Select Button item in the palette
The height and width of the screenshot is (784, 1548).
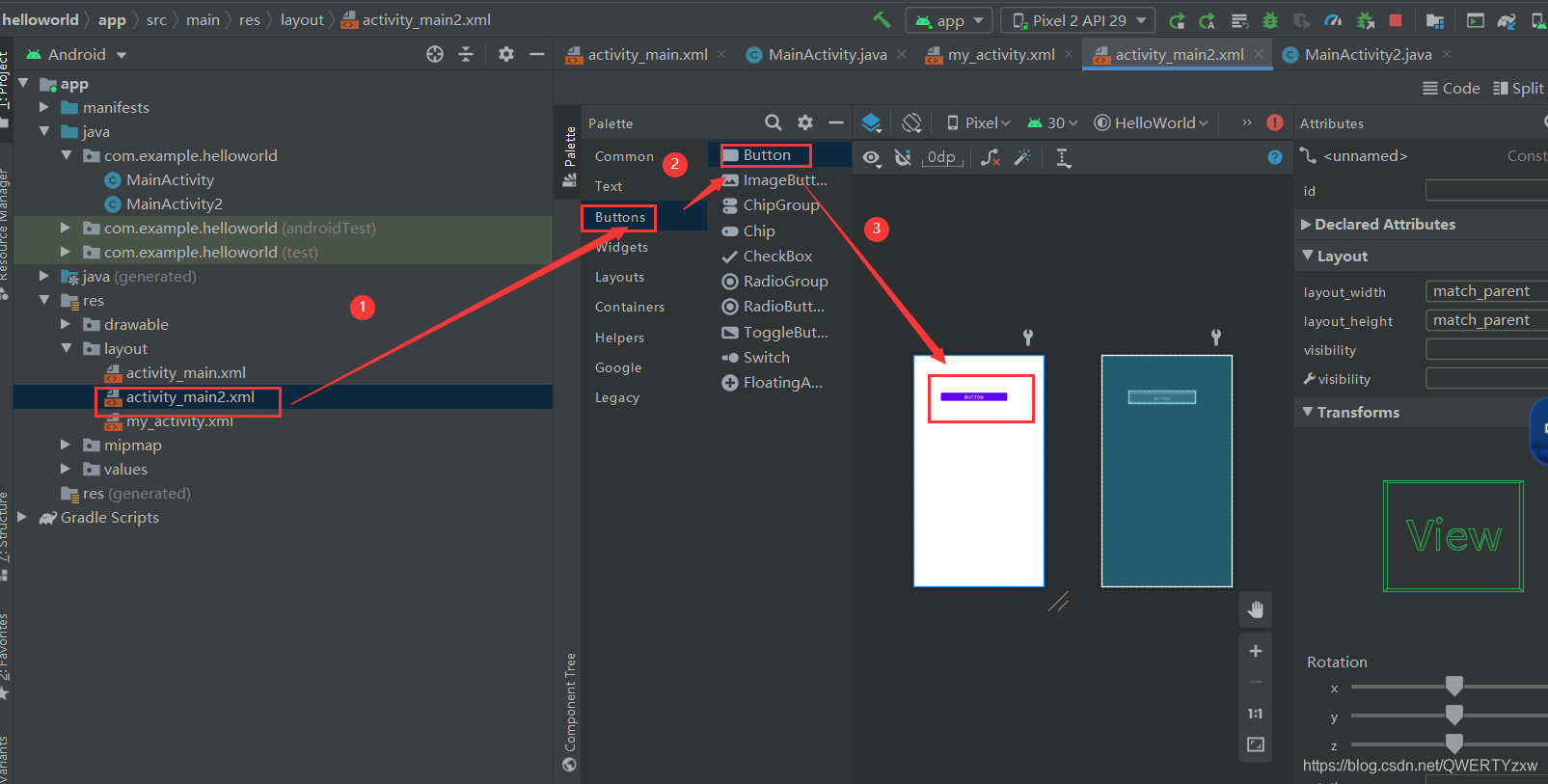(766, 155)
